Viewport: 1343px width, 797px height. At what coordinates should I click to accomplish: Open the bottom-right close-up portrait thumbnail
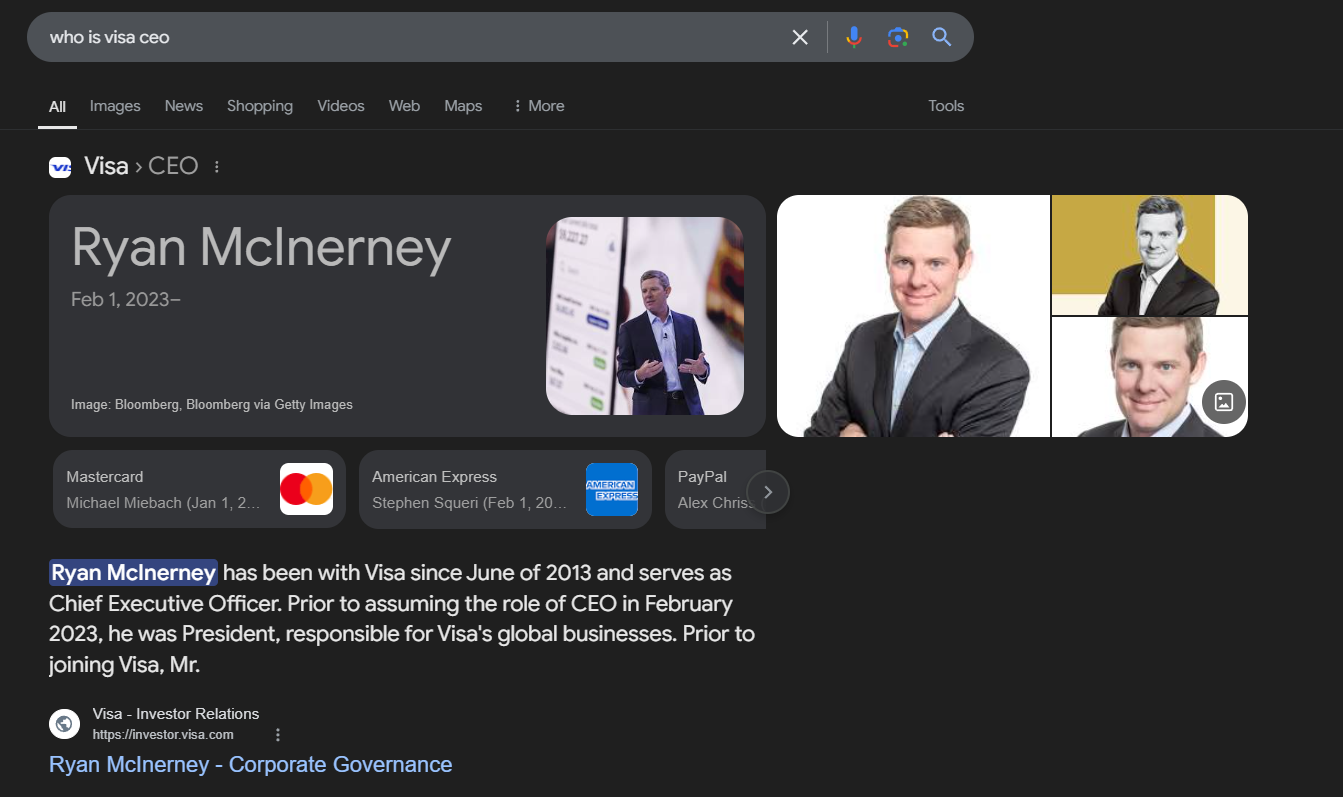[x=1150, y=377]
